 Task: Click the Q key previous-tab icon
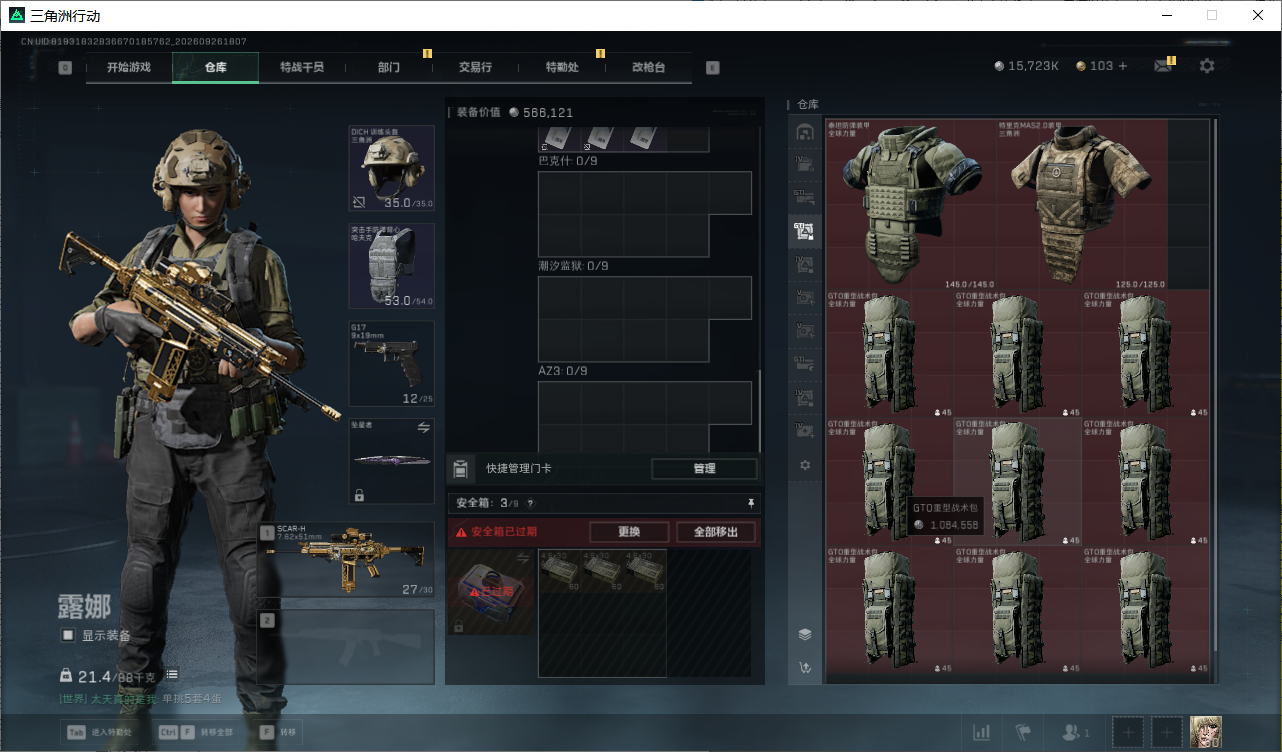click(65, 68)
